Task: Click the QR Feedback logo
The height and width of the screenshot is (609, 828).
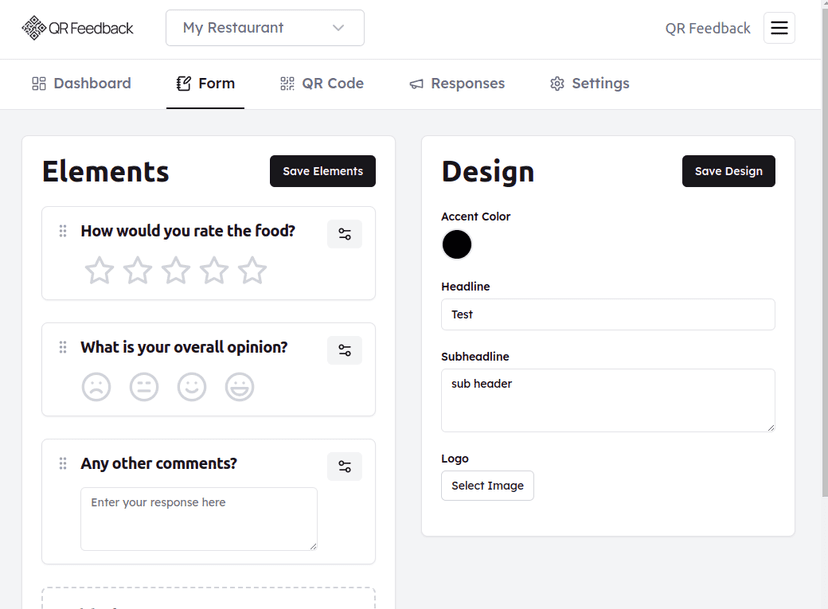Action: (x=77, y=27)
